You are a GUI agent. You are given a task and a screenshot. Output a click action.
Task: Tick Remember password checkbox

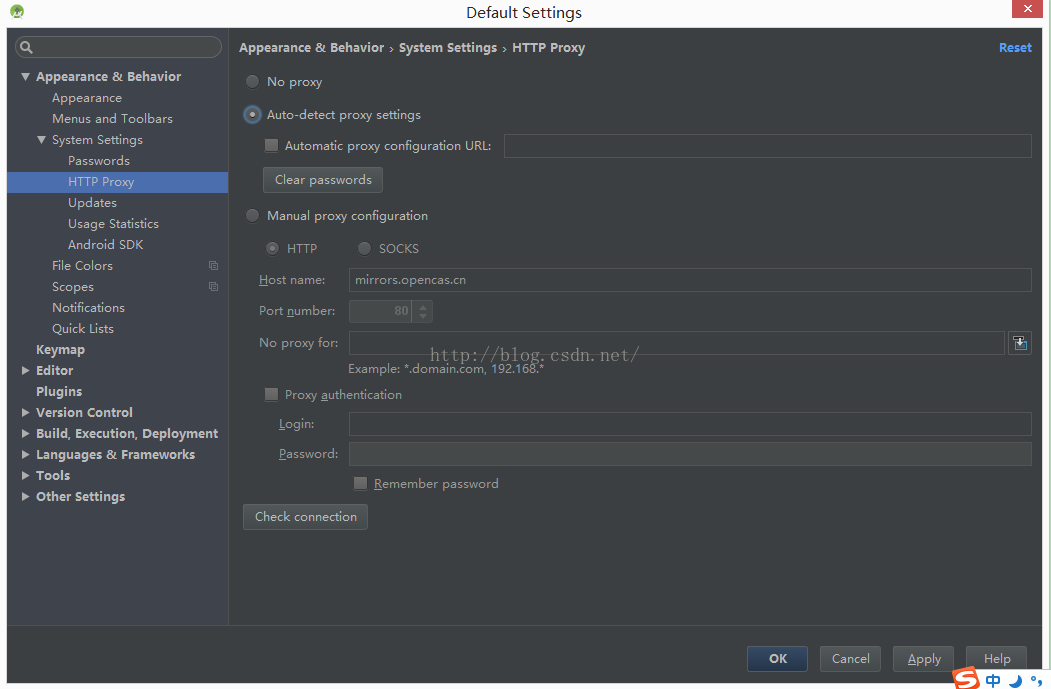361,483
